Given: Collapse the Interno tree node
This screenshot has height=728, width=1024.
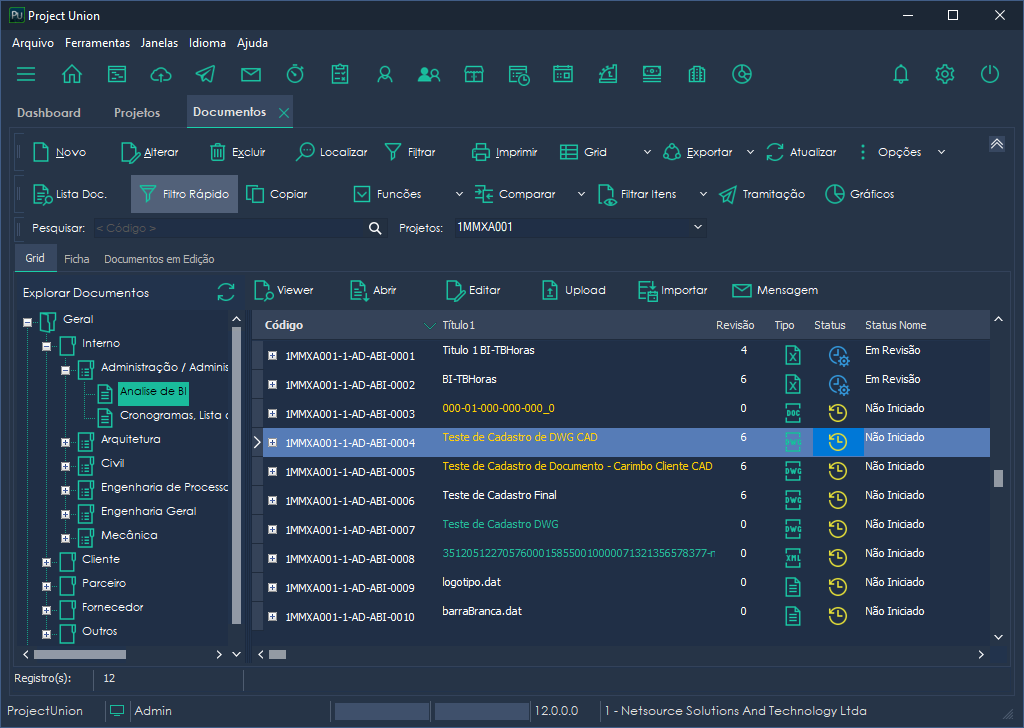Looking at the screenshot, I should (x=46, y=344).
